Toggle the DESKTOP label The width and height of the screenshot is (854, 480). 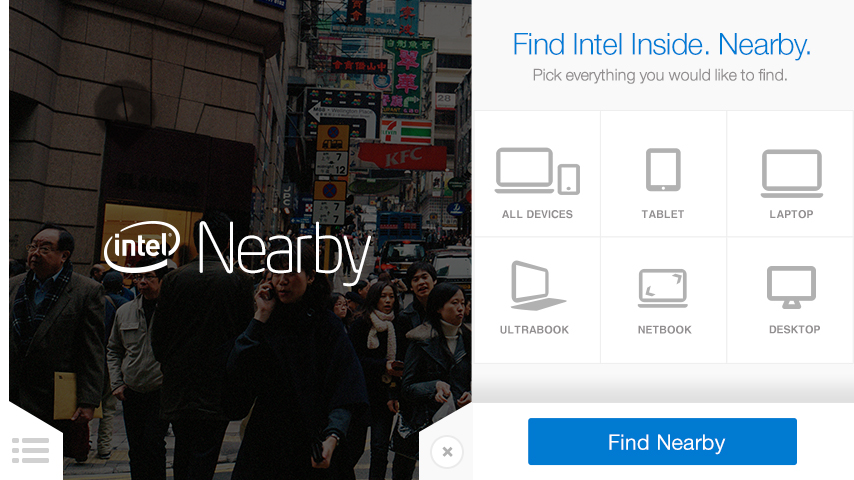[x=795, y=329]
